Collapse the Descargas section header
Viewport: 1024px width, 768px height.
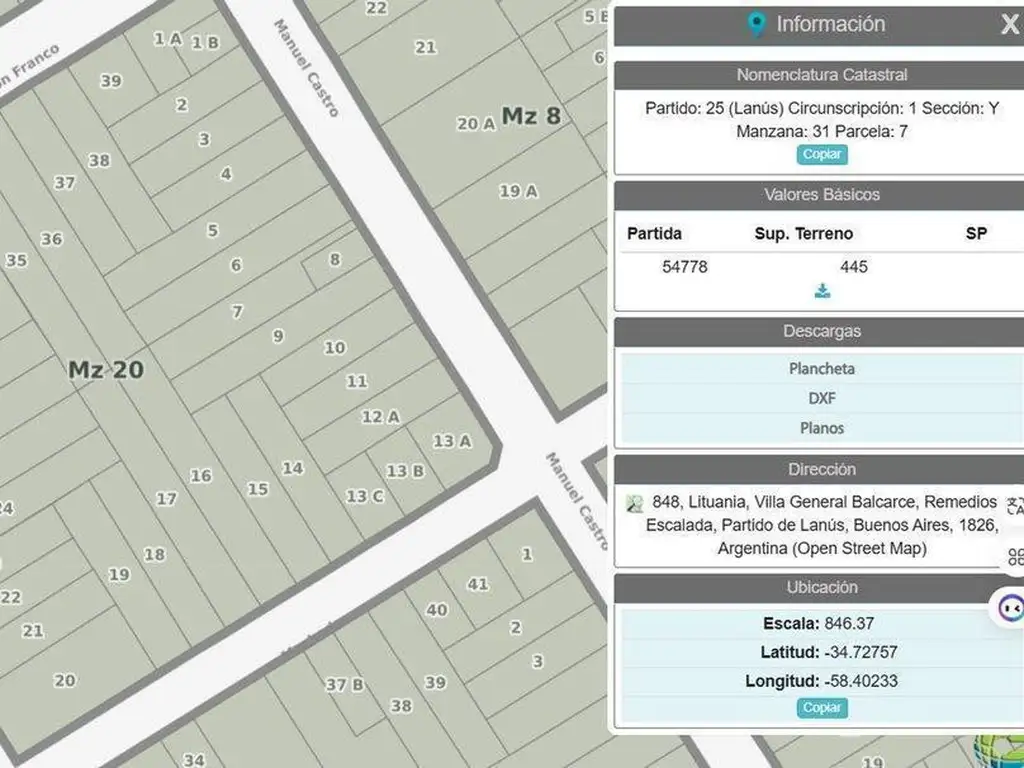pos(821,331)
